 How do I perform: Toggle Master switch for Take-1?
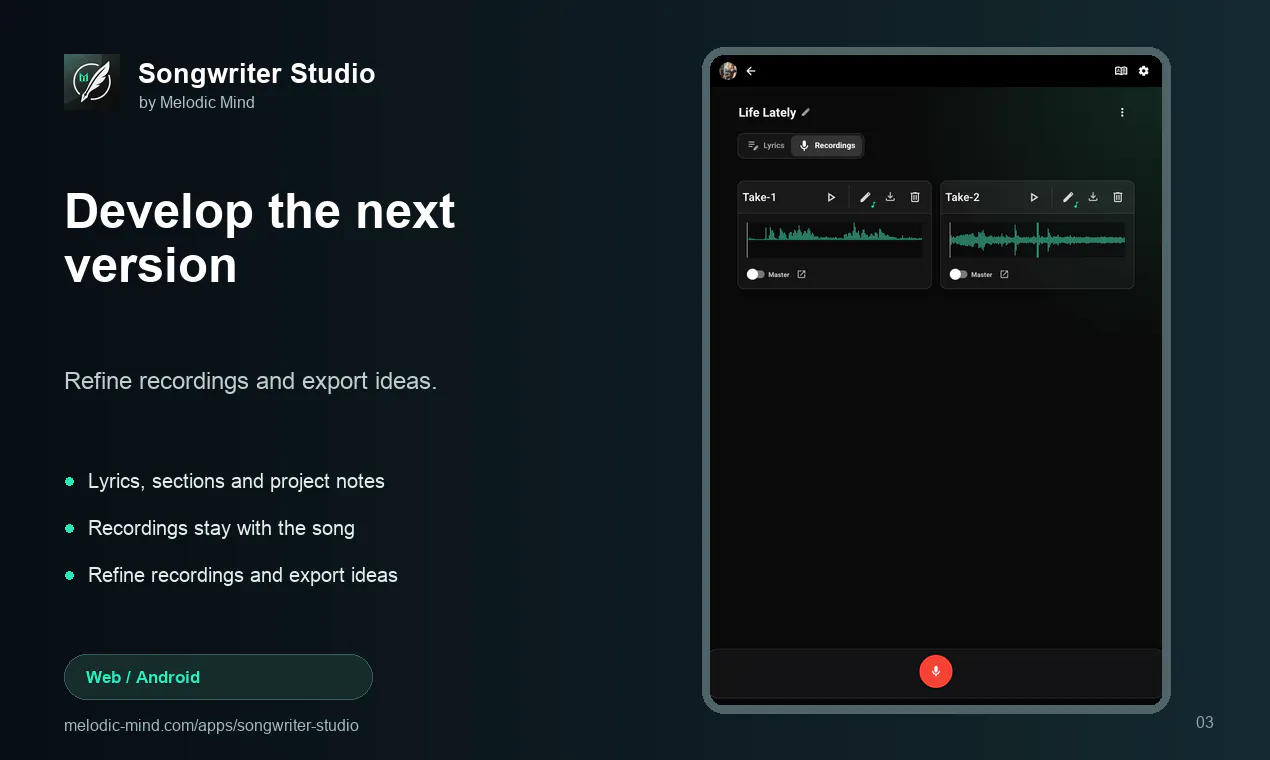click(755, 274)
